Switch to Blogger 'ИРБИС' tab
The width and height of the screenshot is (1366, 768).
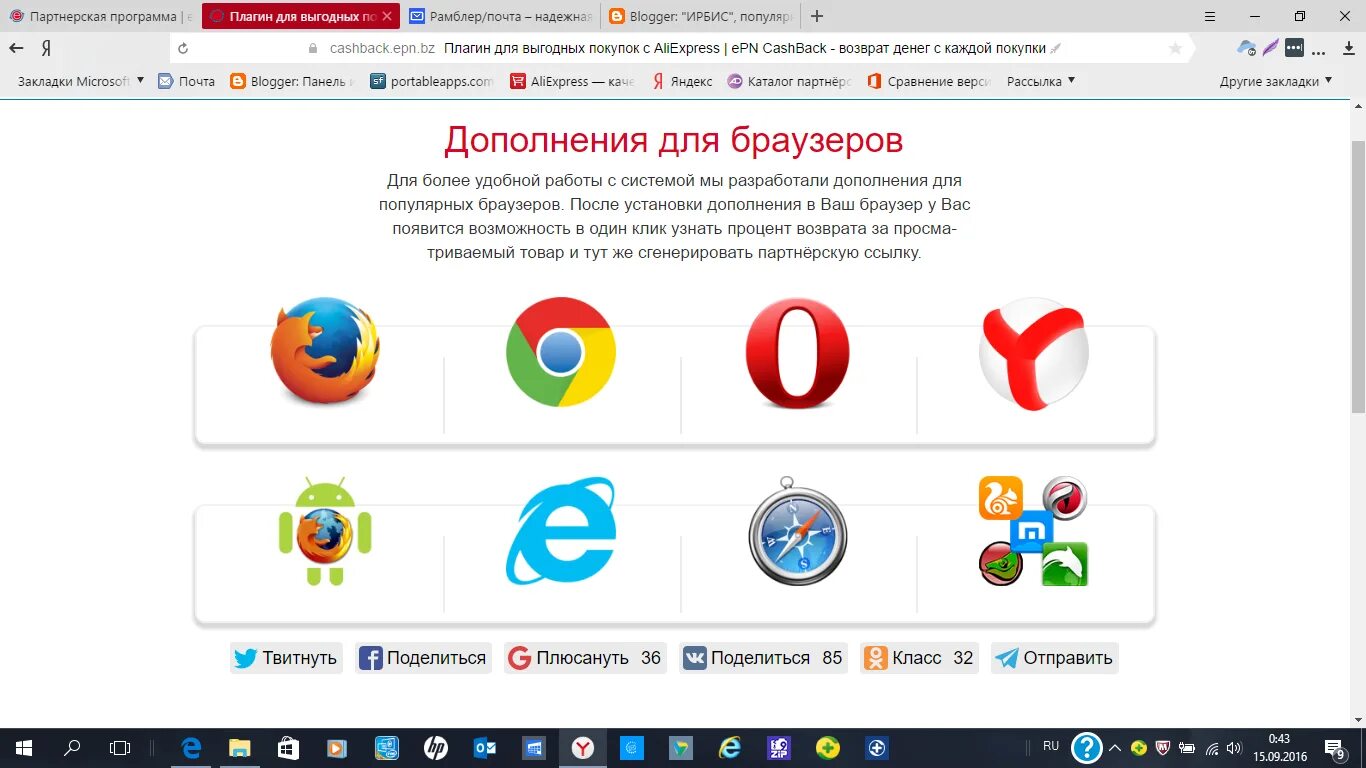(700, 16)
